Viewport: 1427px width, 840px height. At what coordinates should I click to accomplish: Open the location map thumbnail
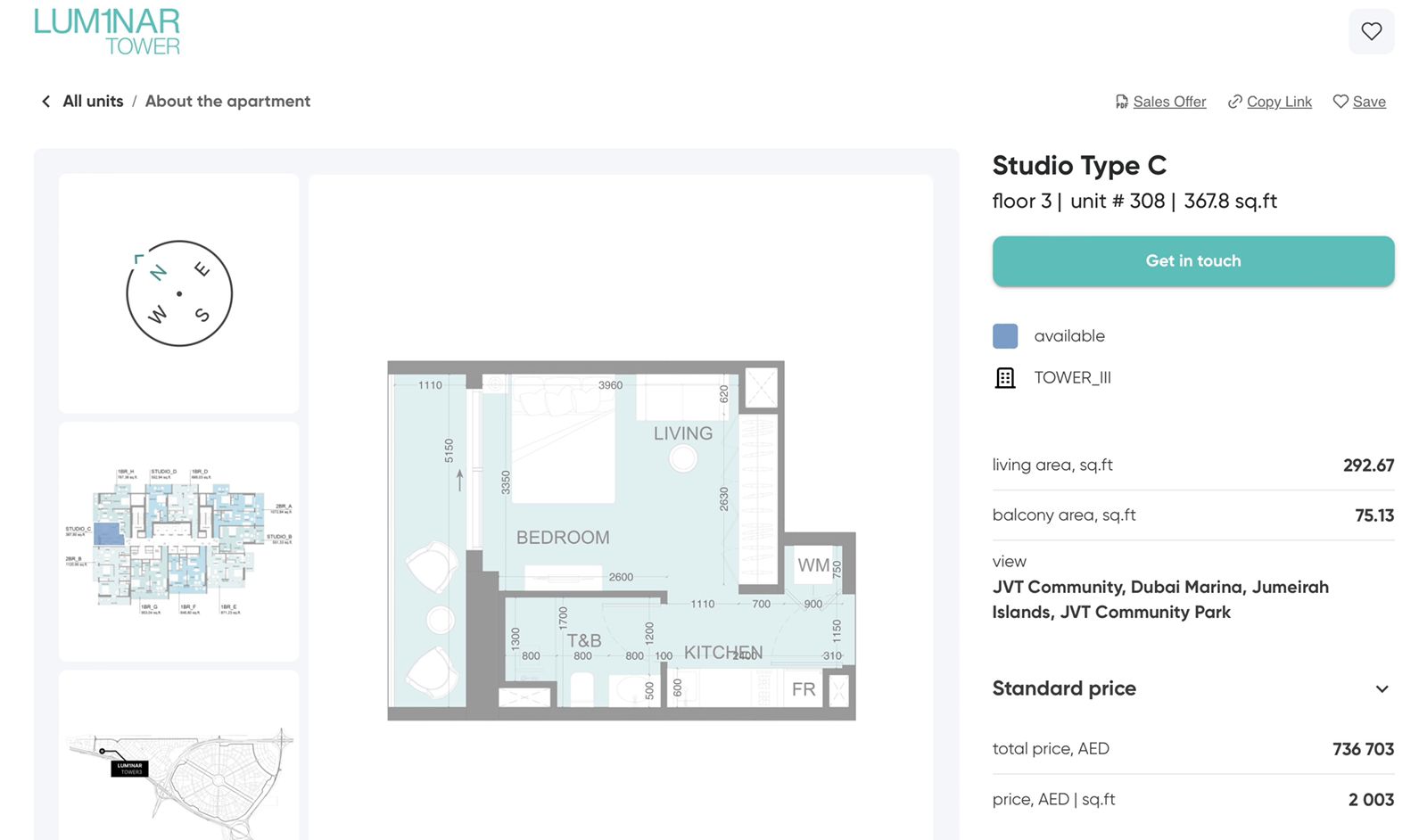[x=178, y=755]
